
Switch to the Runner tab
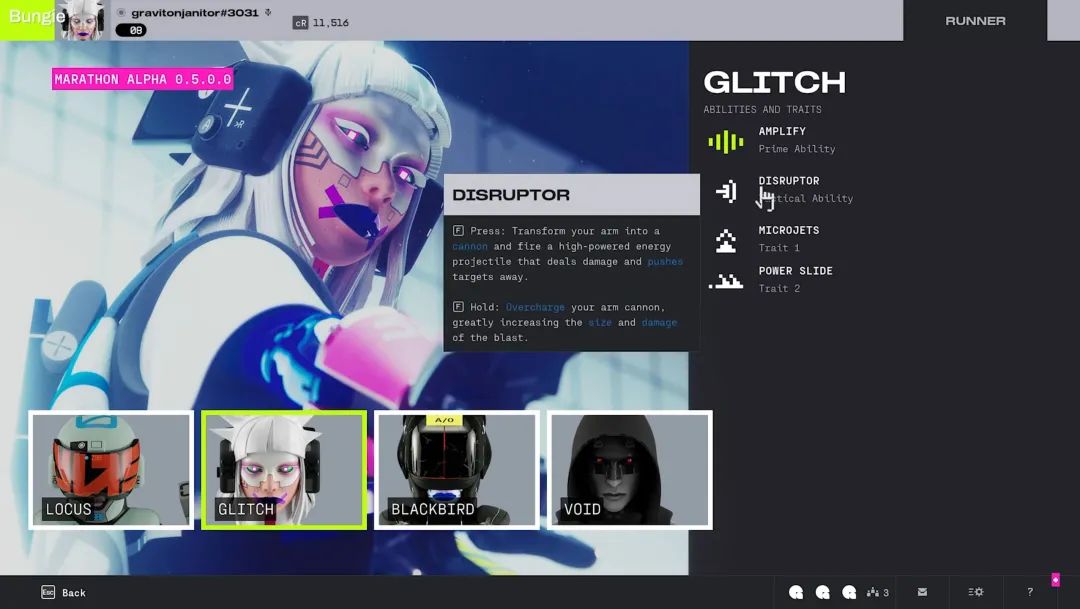point(975,21)
